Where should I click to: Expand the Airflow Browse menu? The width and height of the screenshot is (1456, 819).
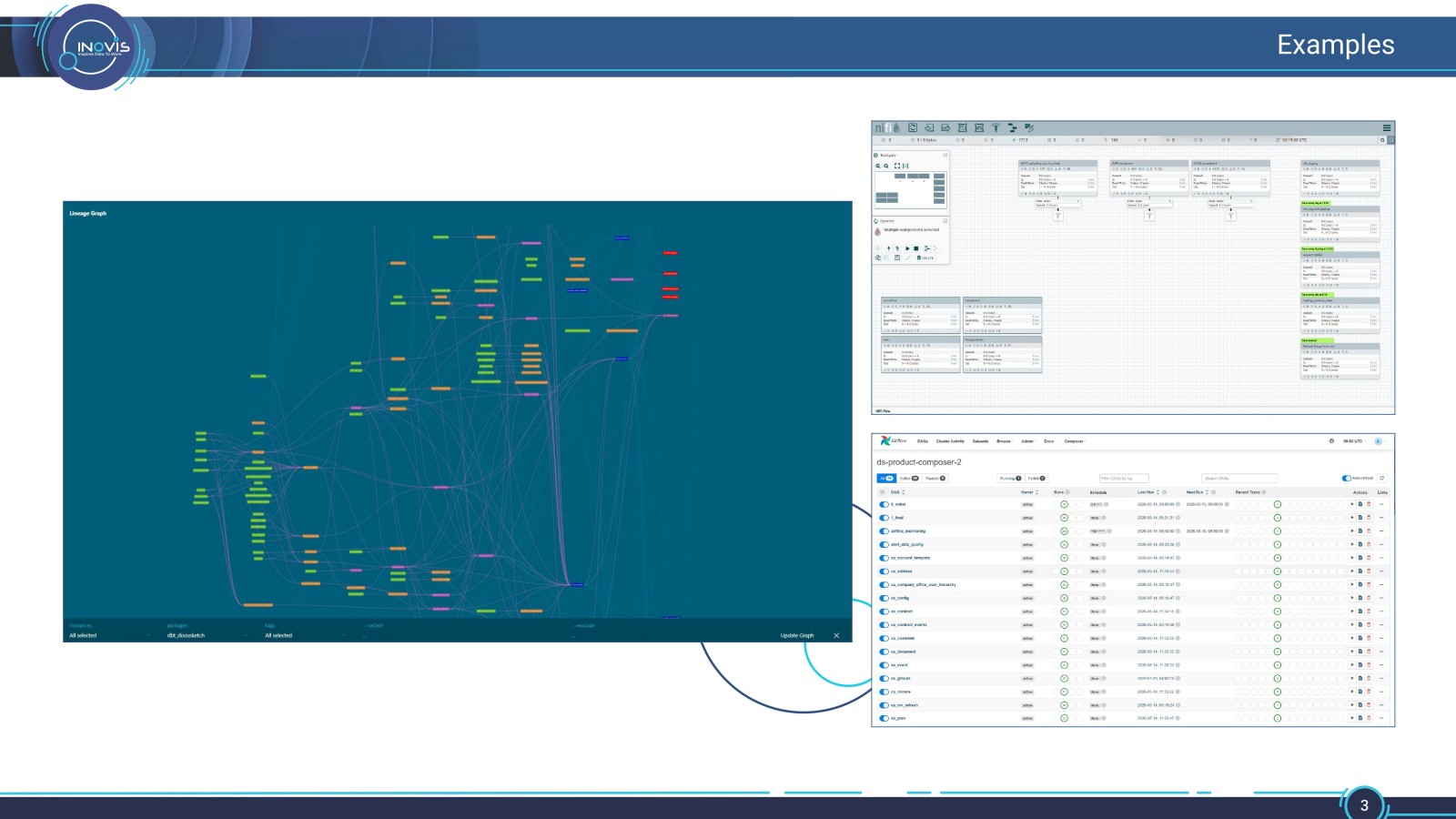1004,441
